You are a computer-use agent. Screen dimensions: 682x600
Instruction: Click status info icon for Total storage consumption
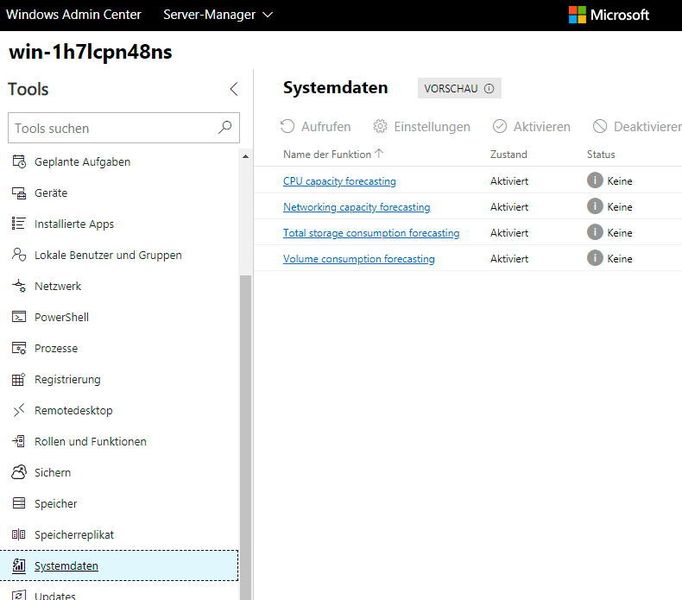click(595, 232)
